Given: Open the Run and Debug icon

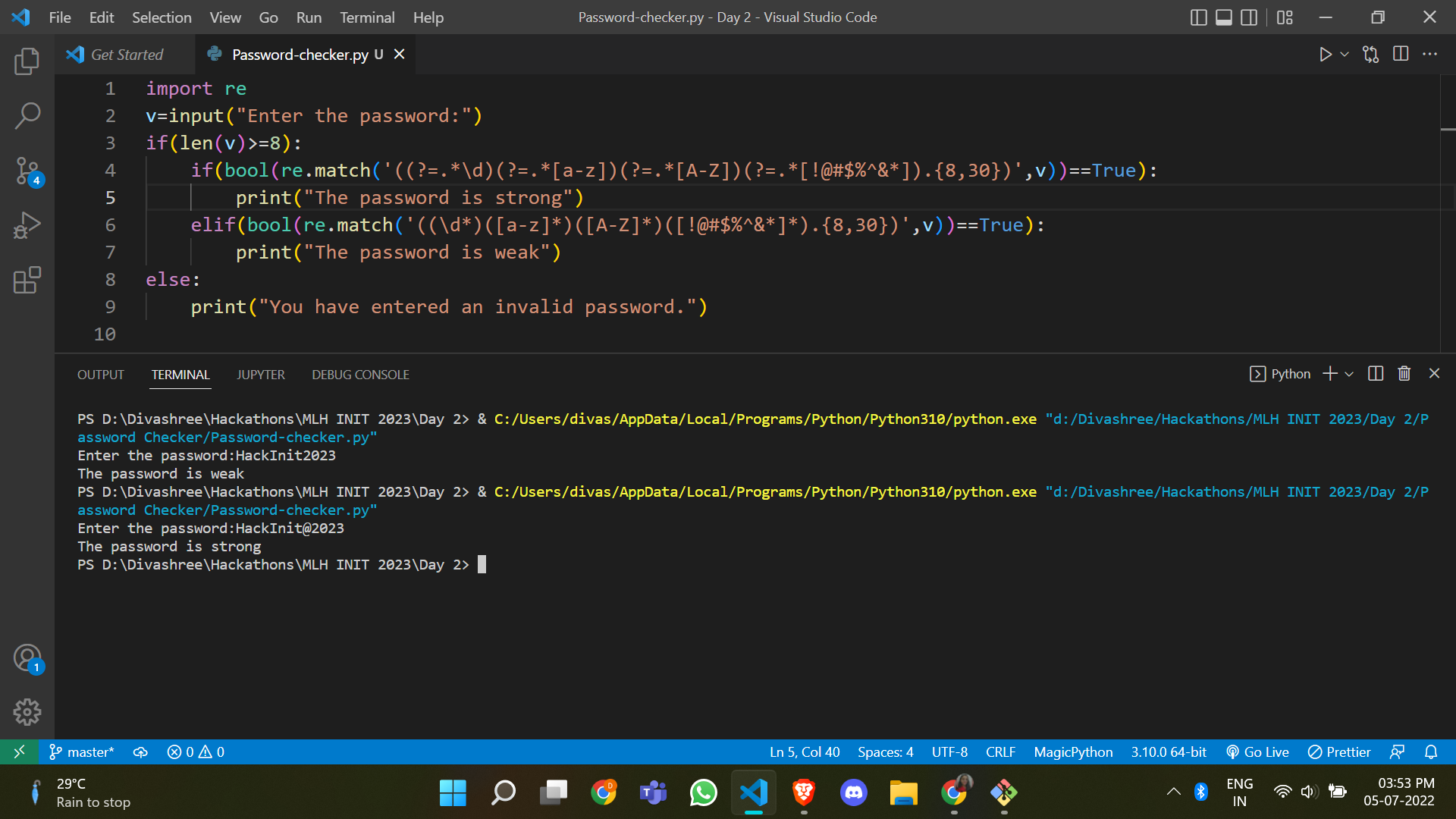Looking at the screenshot, I should point(27,225).
